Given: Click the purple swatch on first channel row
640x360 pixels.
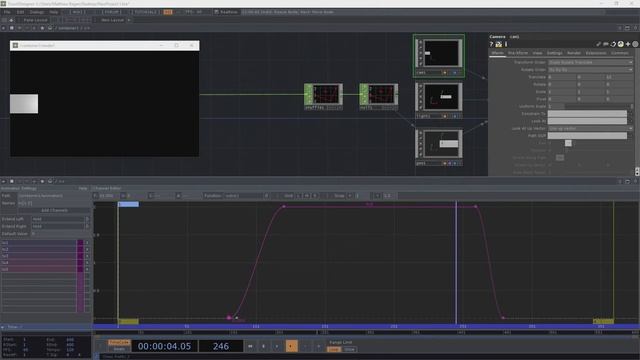Looking at the screenshot, I should [80, 243].
